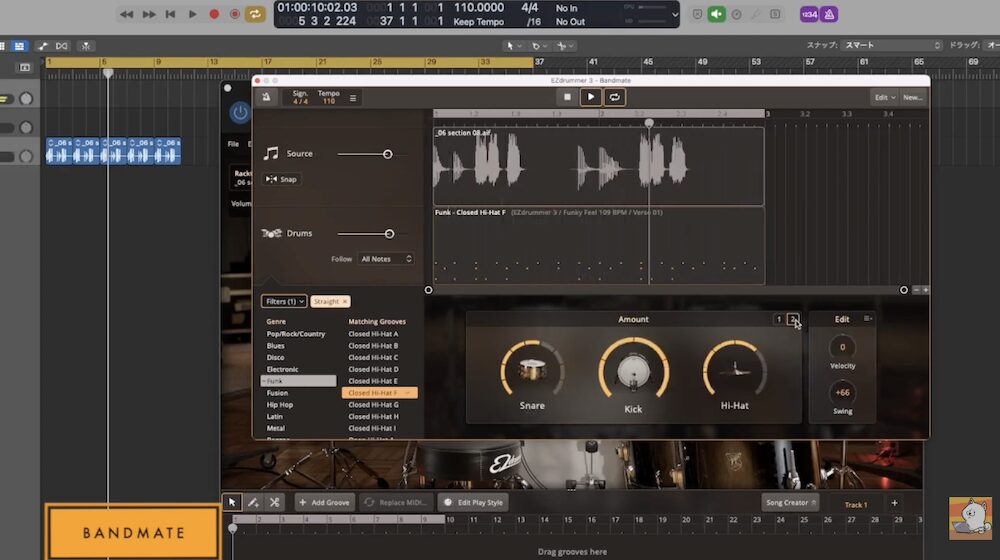Open the Bandmate Edit dropdown

tap(885, 98)
